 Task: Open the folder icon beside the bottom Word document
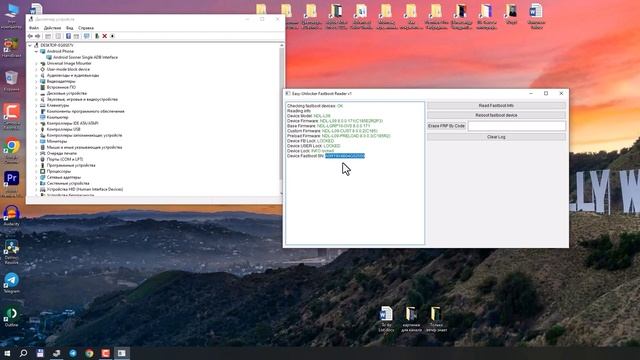coord(411,314)
